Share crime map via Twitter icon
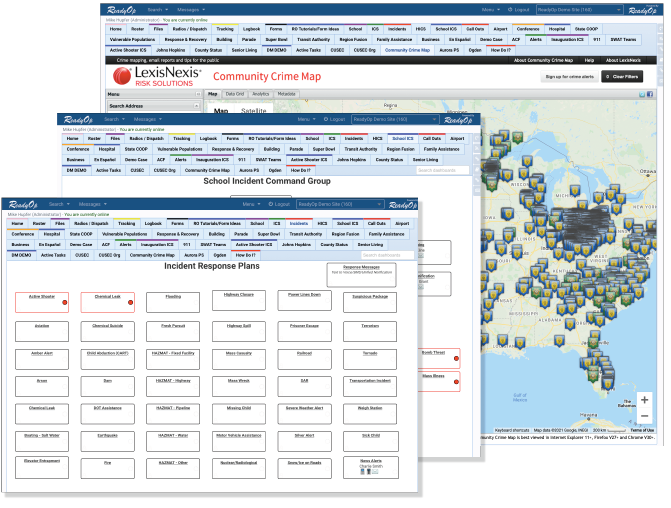Viewport: 671px width, 508px height. 642,94
